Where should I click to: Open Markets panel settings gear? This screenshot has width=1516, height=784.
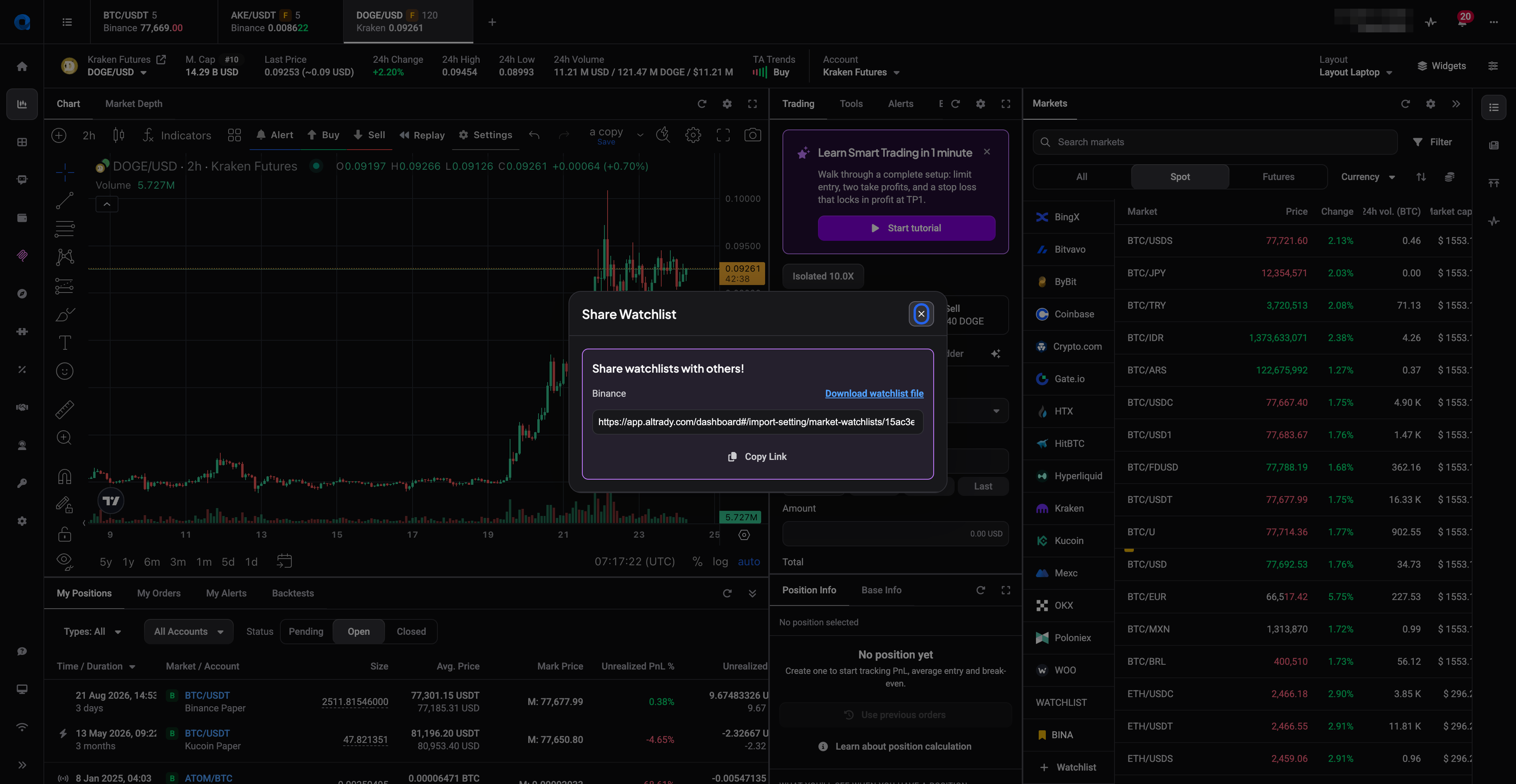coord(1431,103)
